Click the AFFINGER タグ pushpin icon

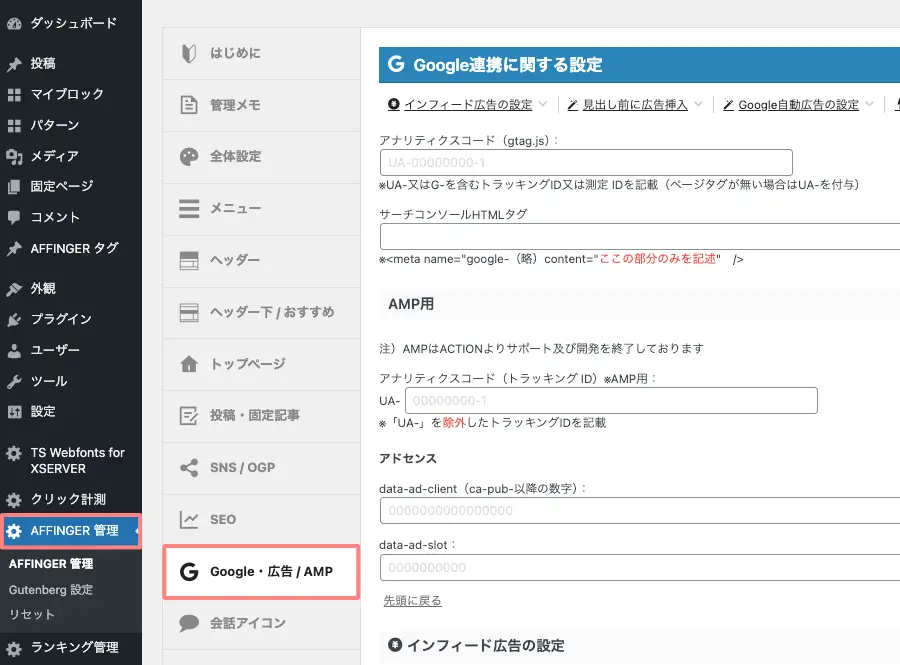coord(13,248)
